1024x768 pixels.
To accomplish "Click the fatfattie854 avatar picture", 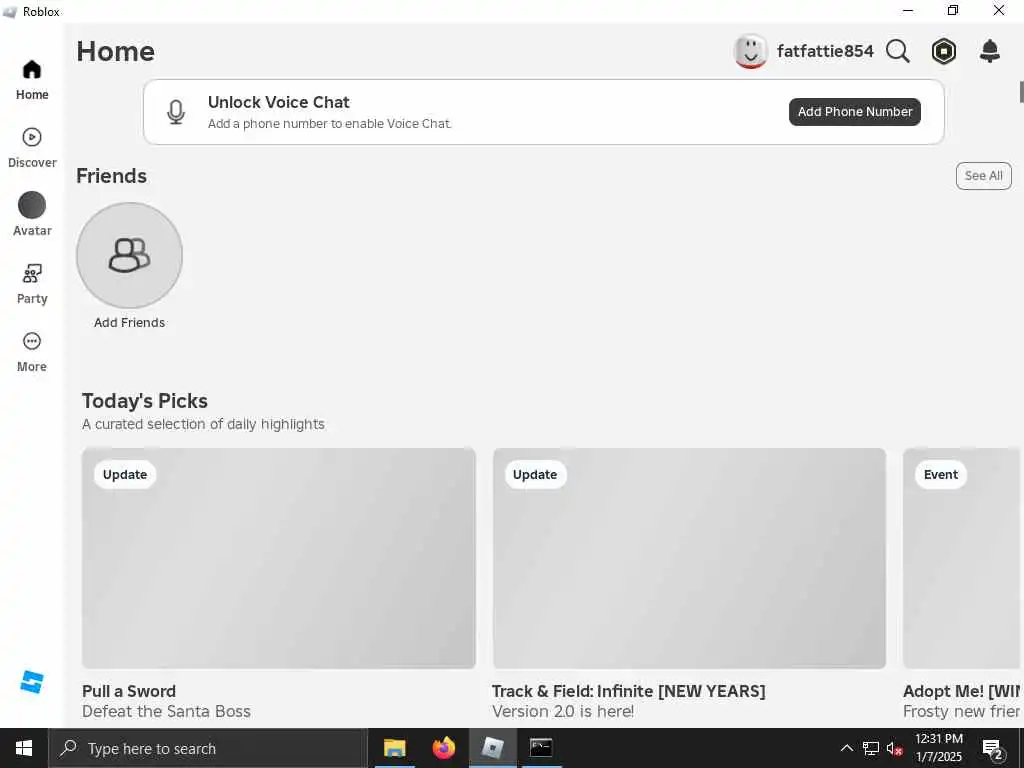I will (x=750, y=51).
